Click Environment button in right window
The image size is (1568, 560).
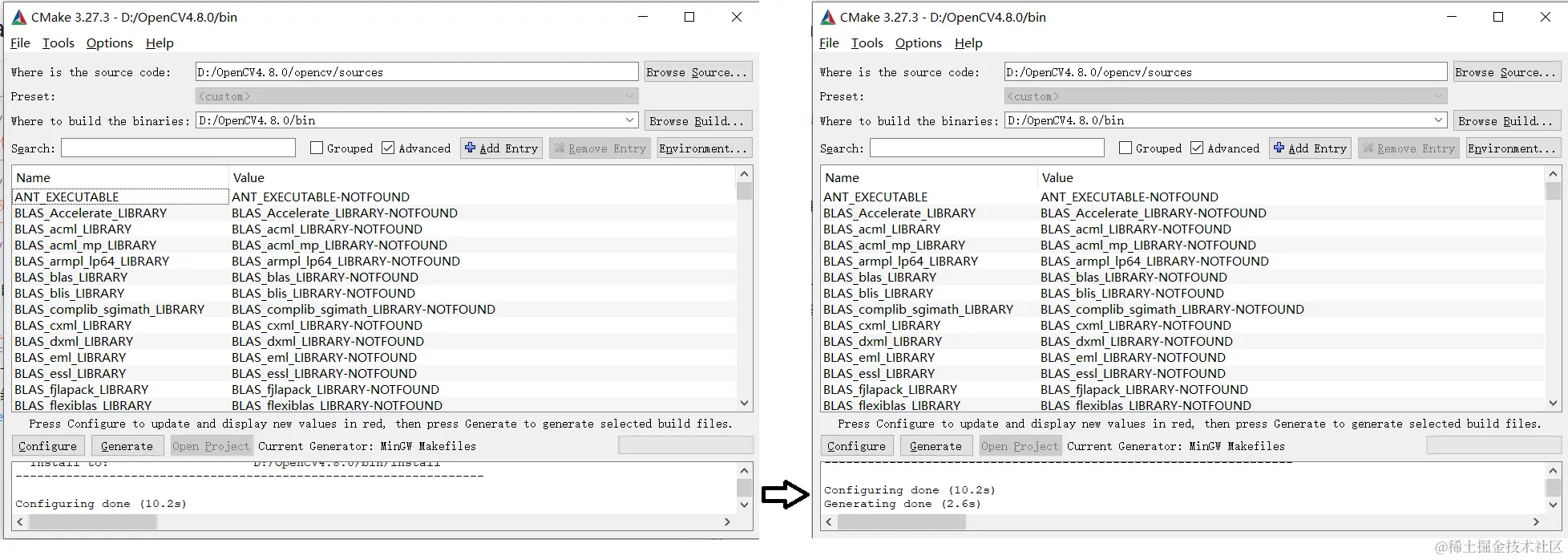pos(1512,148)
